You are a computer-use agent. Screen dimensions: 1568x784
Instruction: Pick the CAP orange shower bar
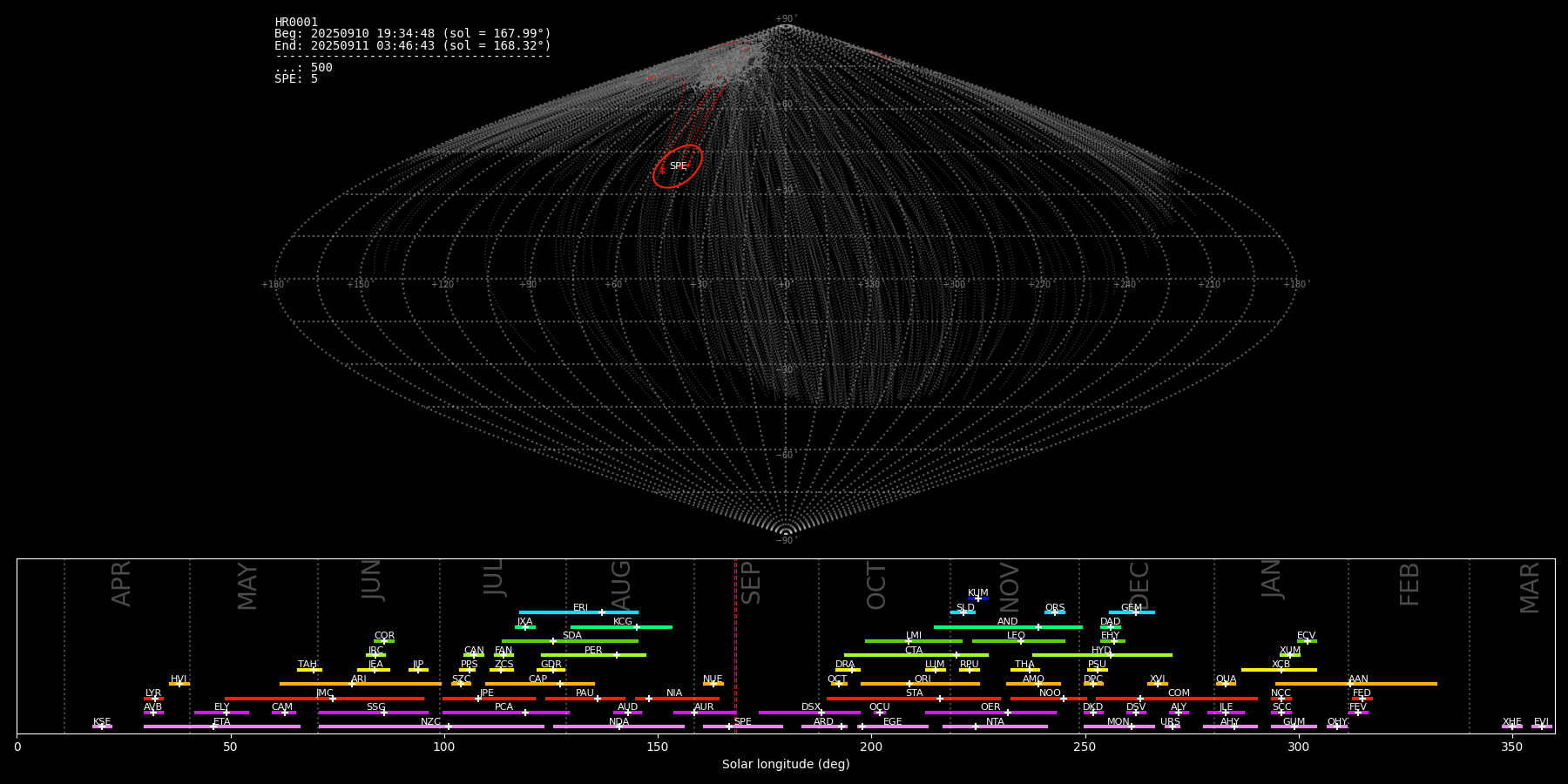[540, 684]
